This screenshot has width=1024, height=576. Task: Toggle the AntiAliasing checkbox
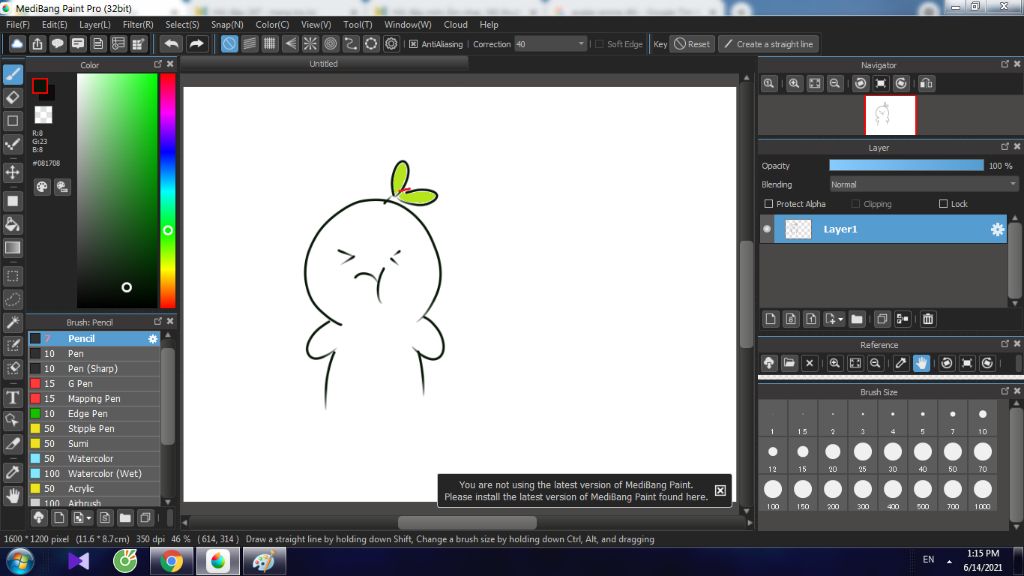[413, 44]
